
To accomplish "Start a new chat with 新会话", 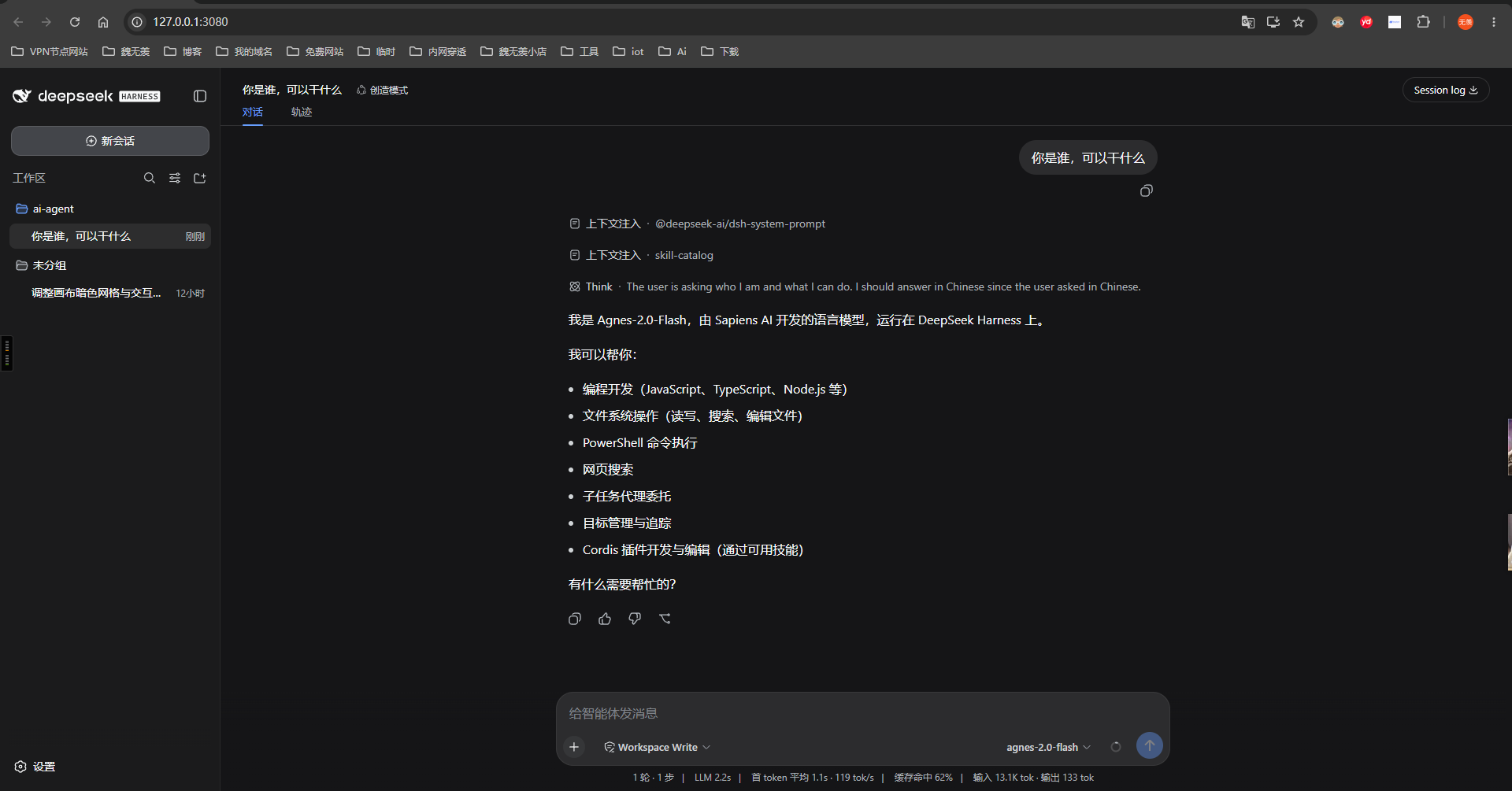I will [110, 141].
